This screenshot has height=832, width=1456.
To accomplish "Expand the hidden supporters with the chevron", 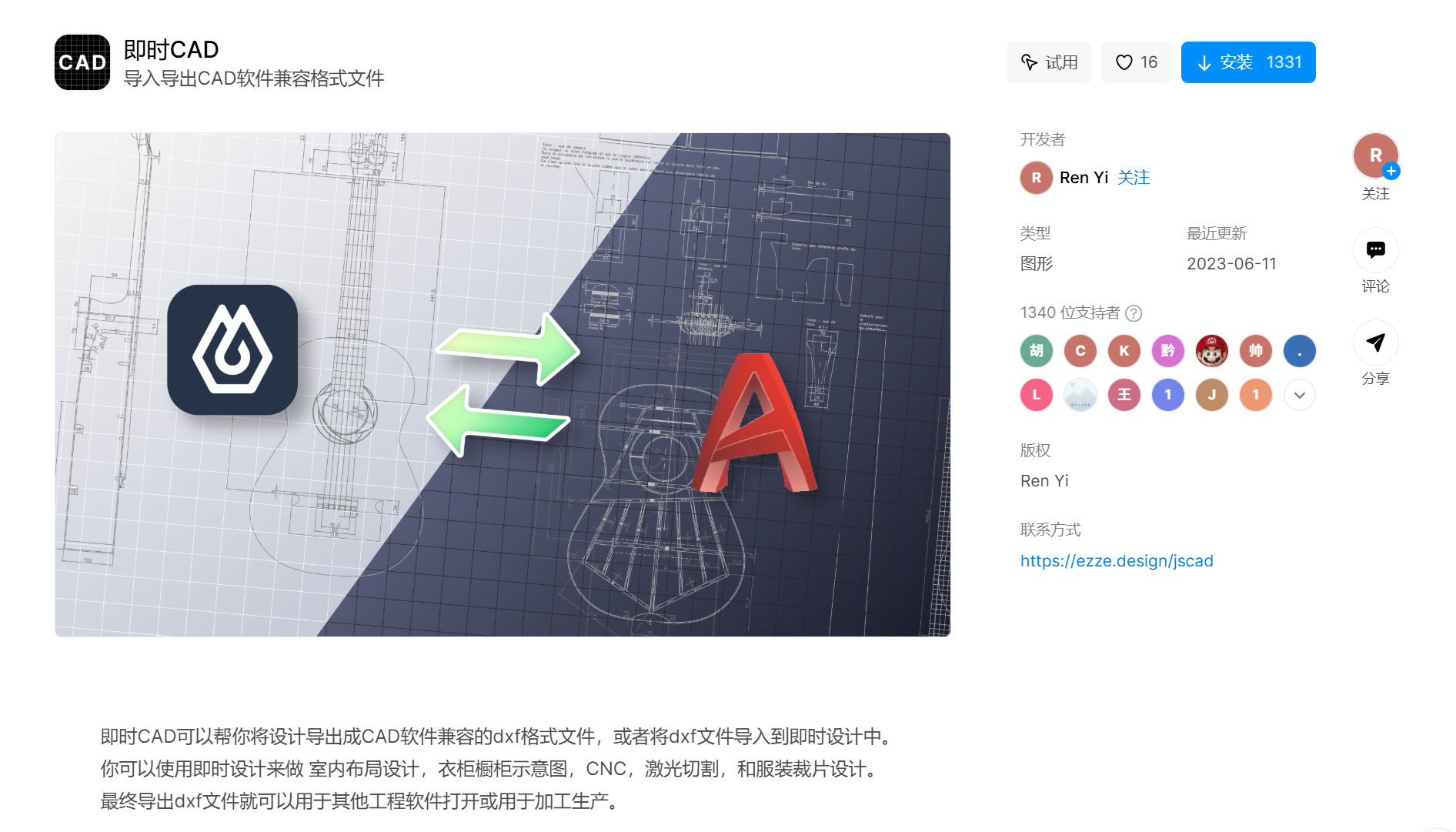I will tap(1299, 395).
